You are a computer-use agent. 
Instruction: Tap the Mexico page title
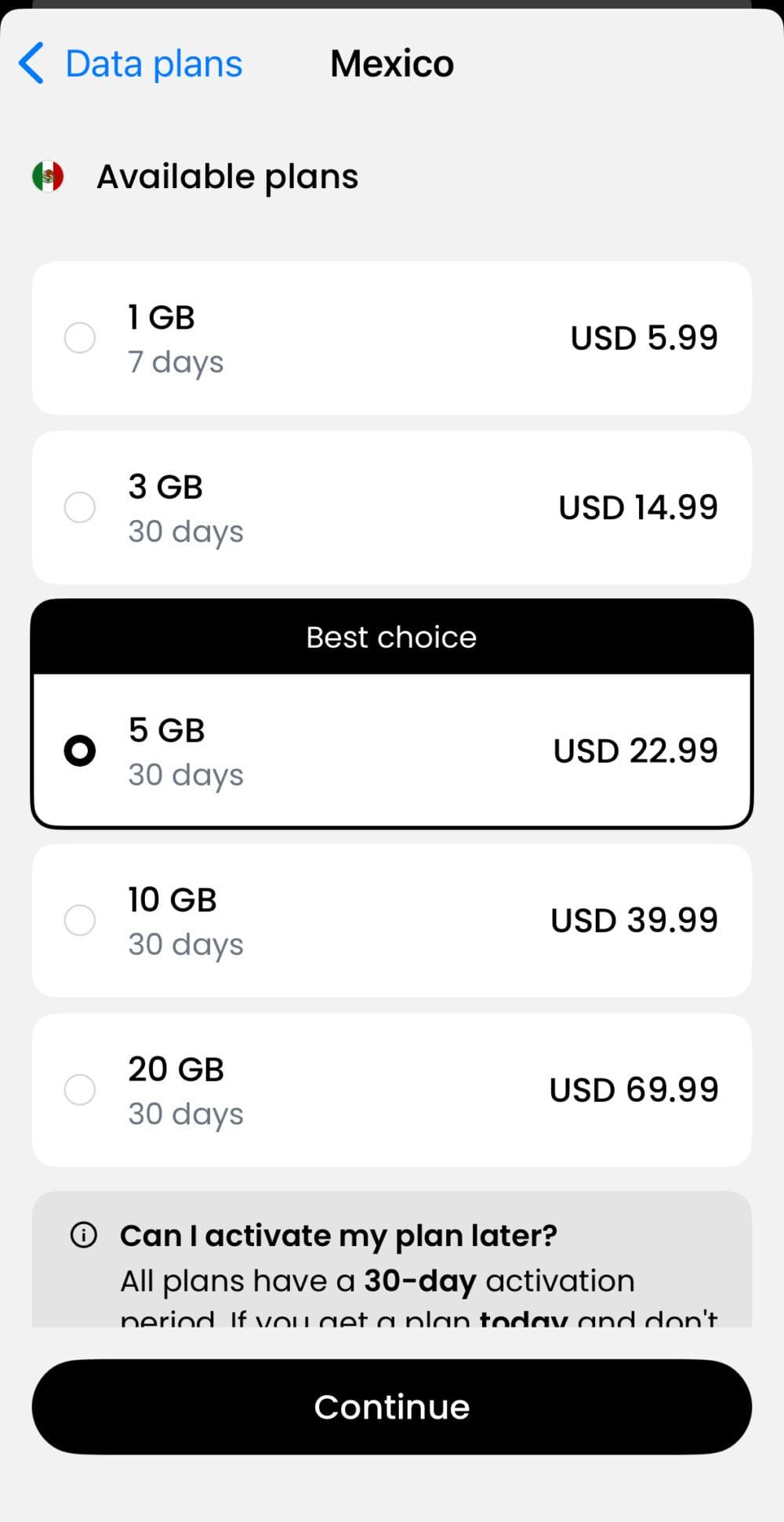[392, 64]
